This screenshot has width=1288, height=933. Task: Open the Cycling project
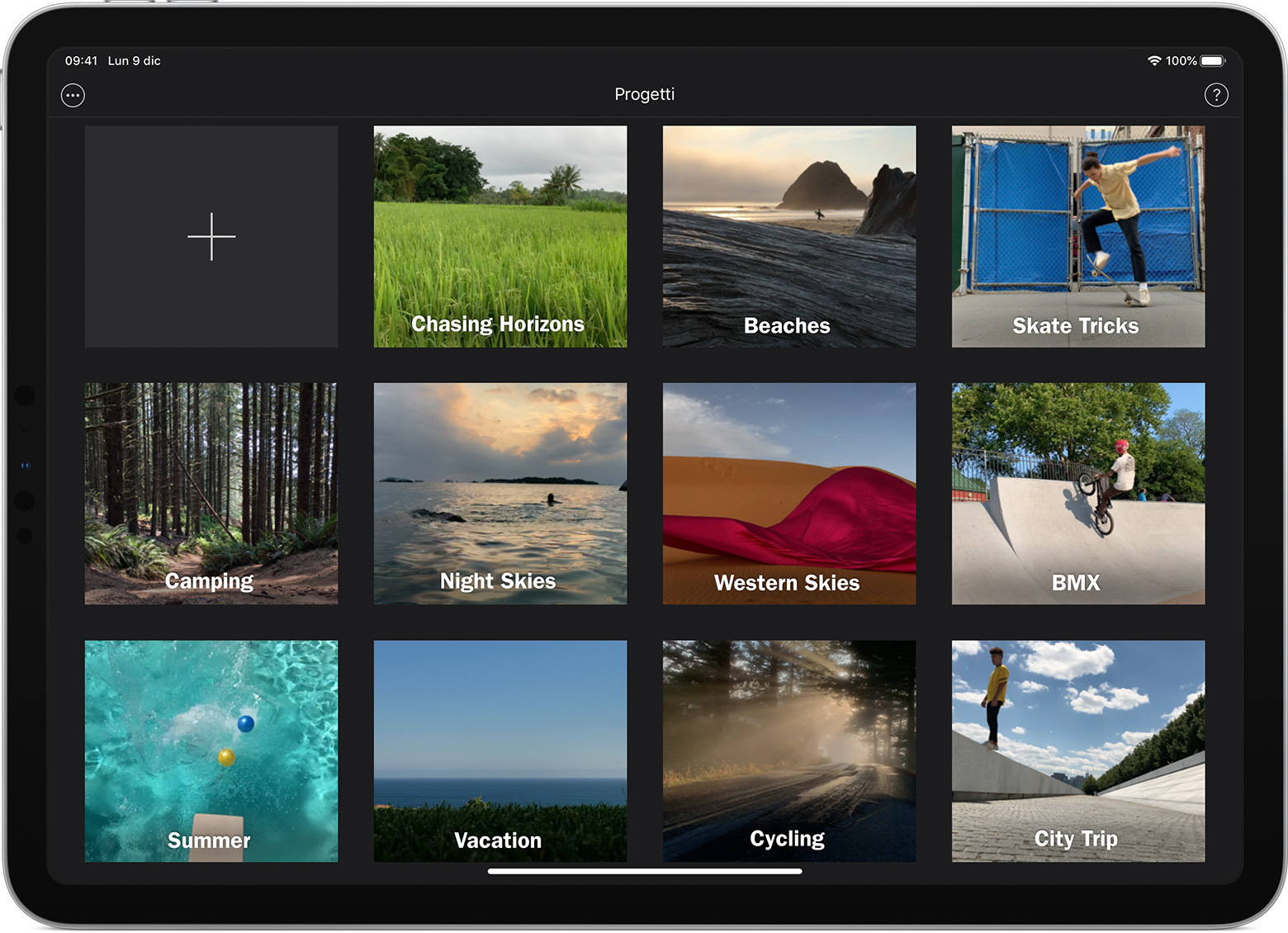[789, 751]
